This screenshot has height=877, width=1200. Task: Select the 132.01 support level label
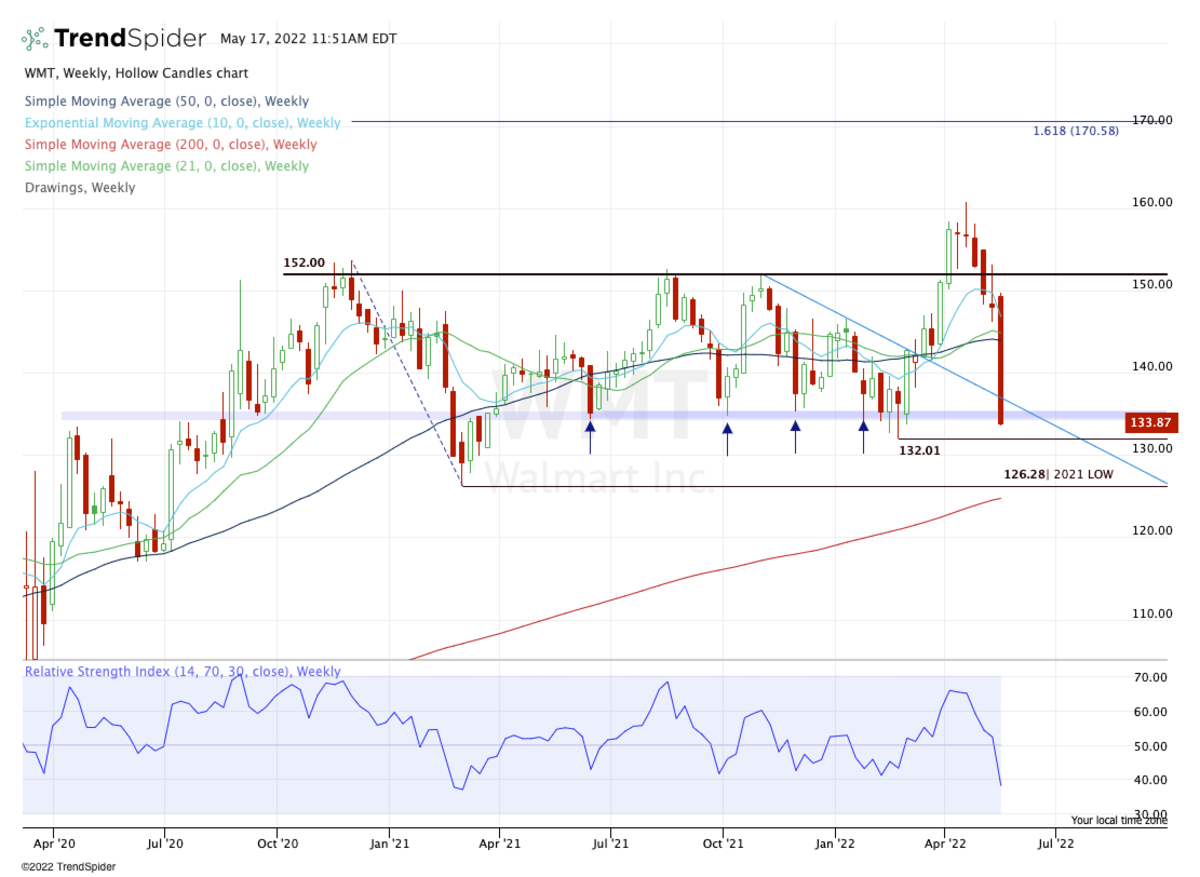[x=919, y=451]
